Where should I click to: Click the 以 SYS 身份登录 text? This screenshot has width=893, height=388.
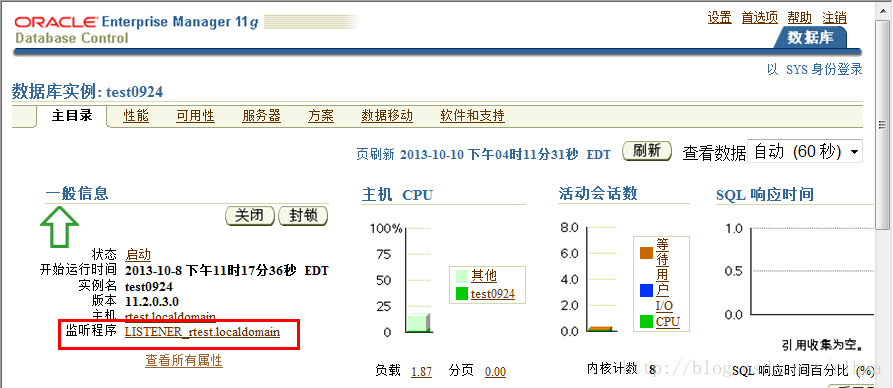(x=814, y=70)
